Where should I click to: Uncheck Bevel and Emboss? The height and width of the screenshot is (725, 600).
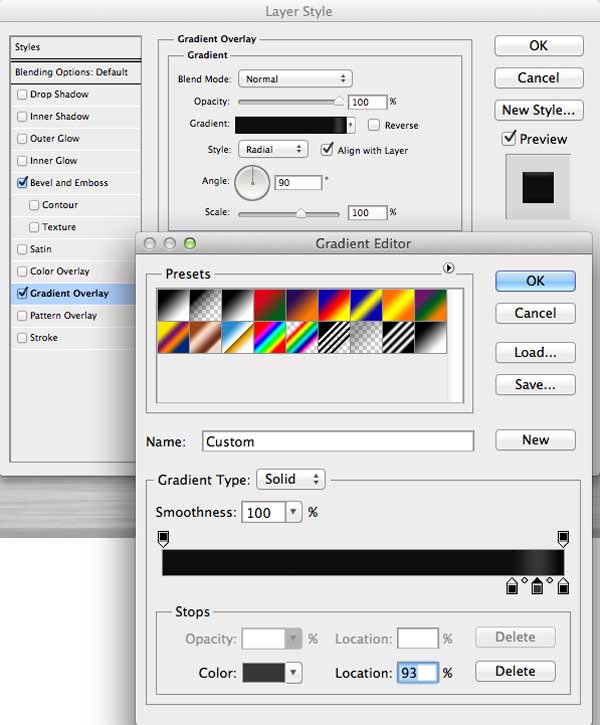point(22,183)
